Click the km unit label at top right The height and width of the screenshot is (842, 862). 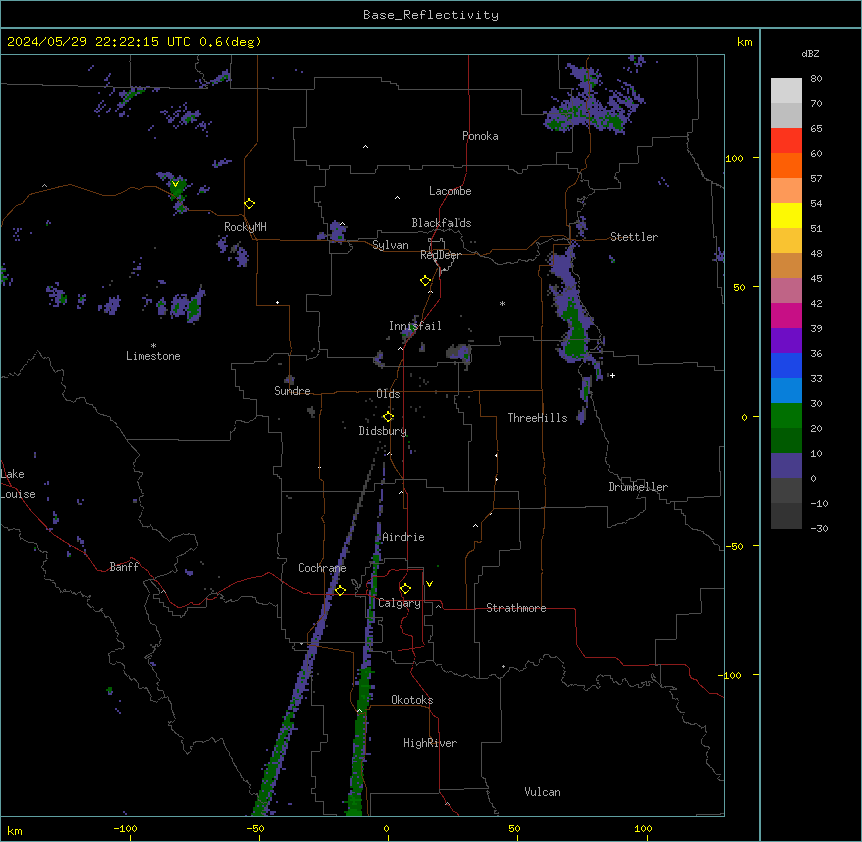[x=744, y=42]
